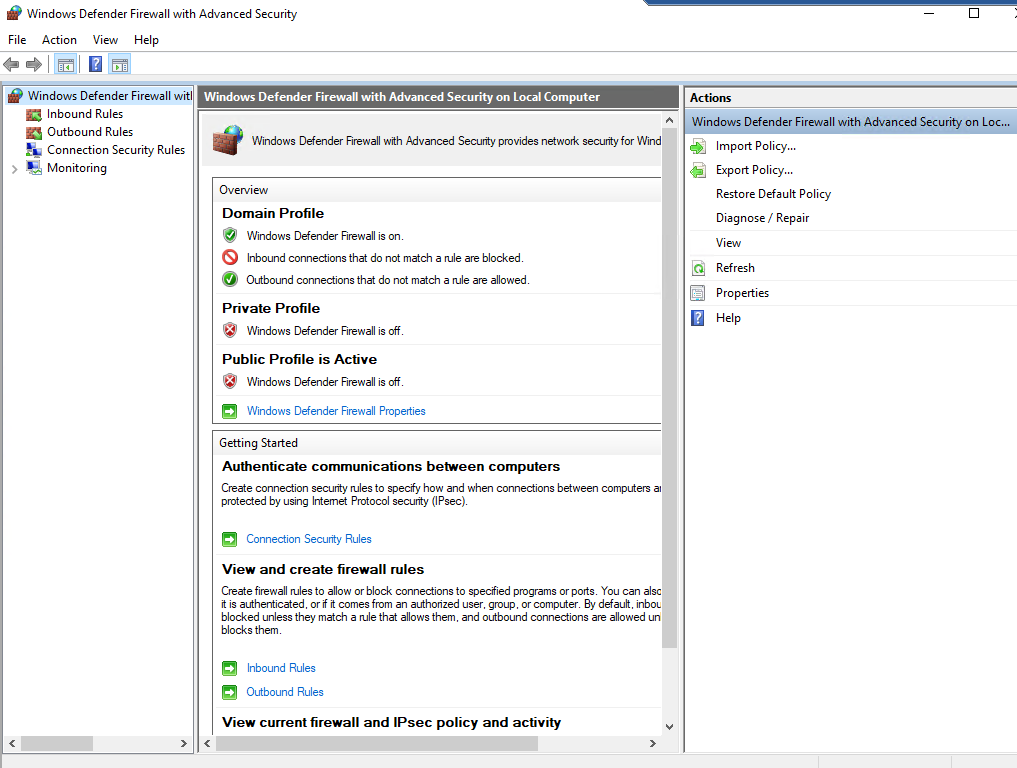Click the Back navigation arrow icon
Screen dimensions: 1017x768
11,63
